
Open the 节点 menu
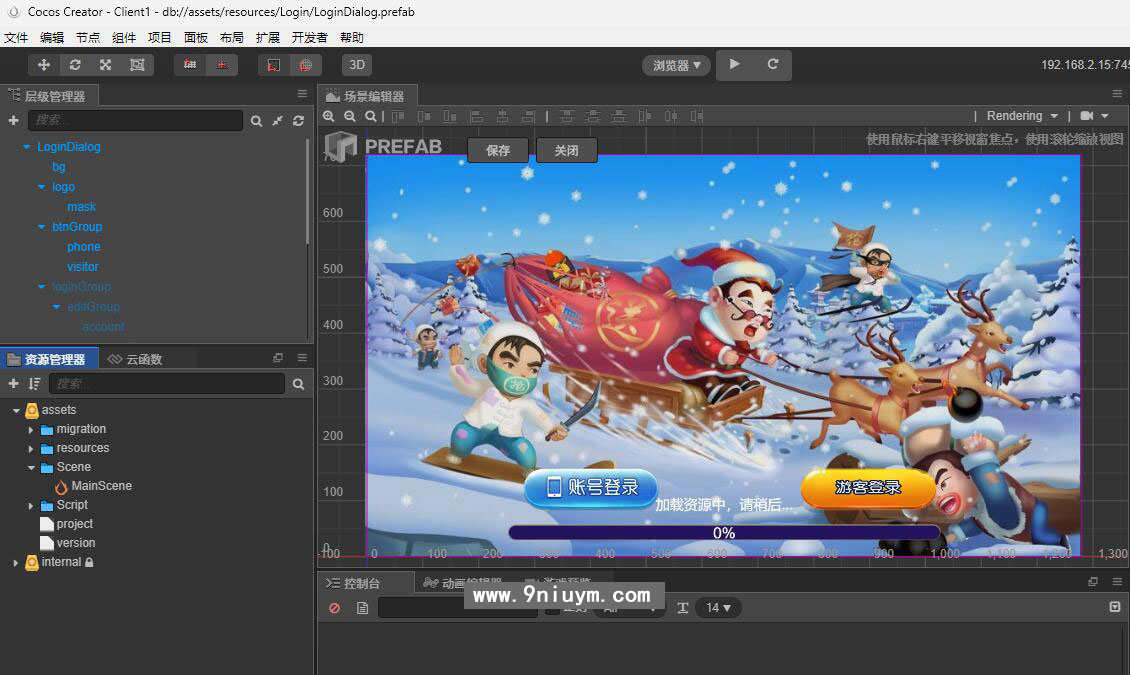pos(88,37)
